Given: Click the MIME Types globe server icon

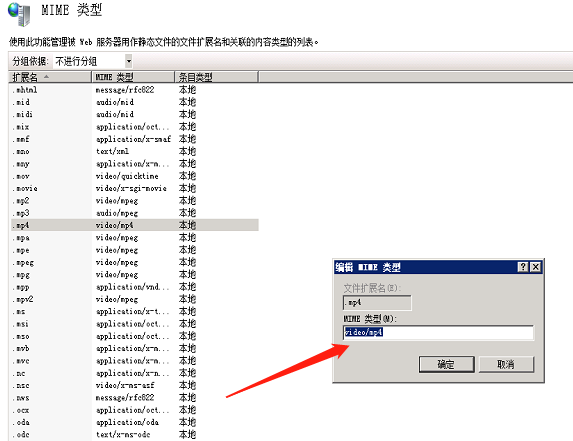Looking at the screenshot, I should [x=18, y=14].
